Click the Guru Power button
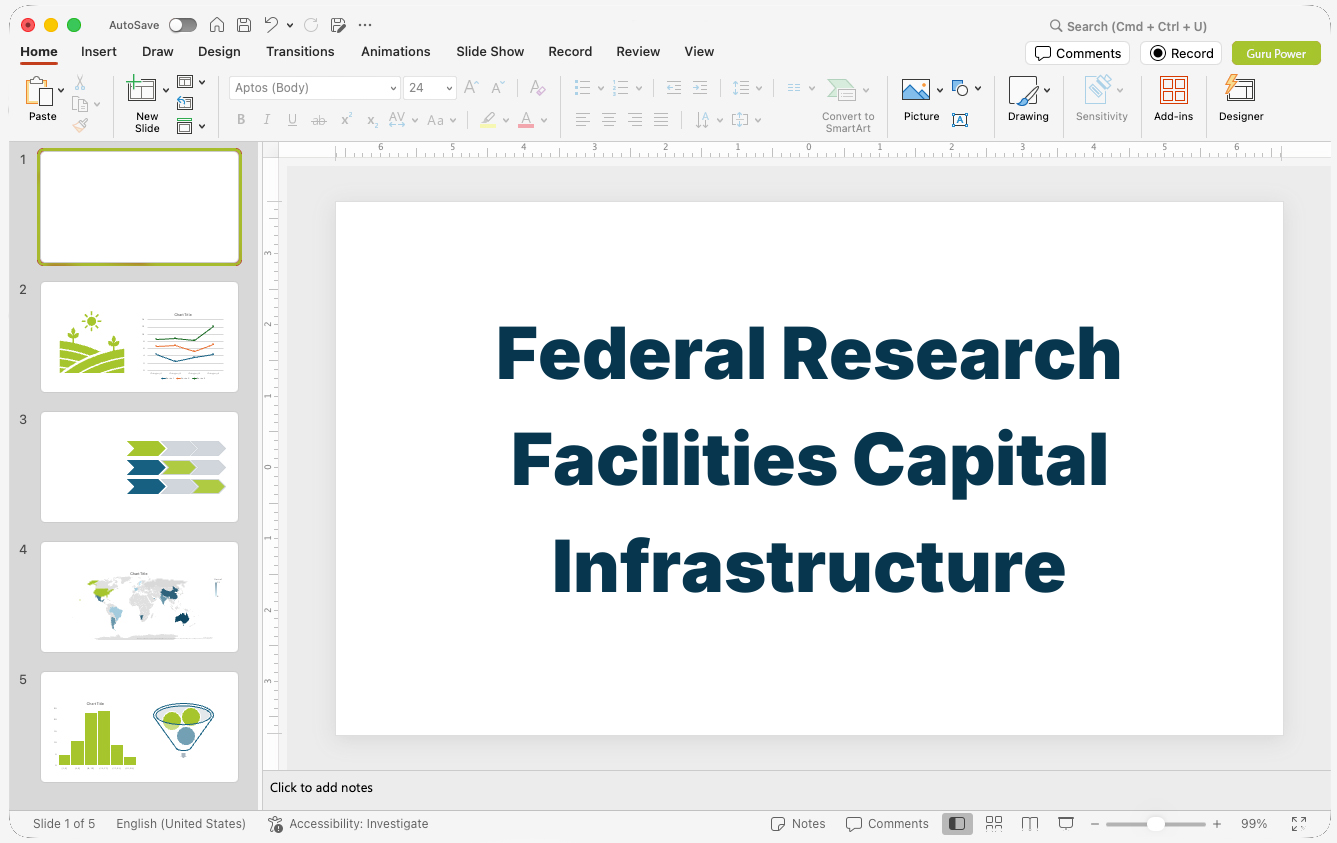This screenshot has width=1337, height=843. pos(1276,53)
